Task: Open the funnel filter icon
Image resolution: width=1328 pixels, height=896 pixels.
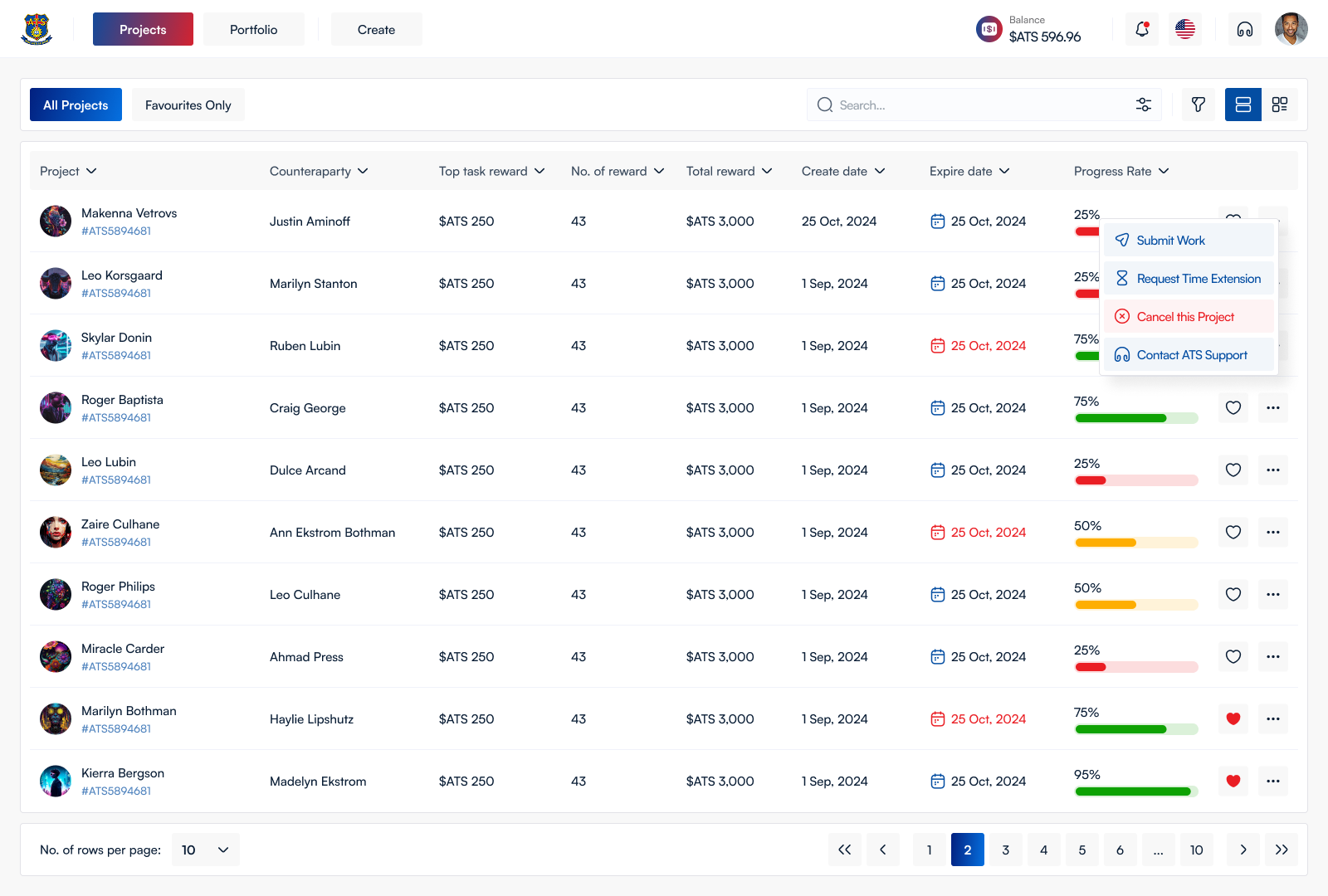Action: pyautogui.click(x=1199, y=105)
